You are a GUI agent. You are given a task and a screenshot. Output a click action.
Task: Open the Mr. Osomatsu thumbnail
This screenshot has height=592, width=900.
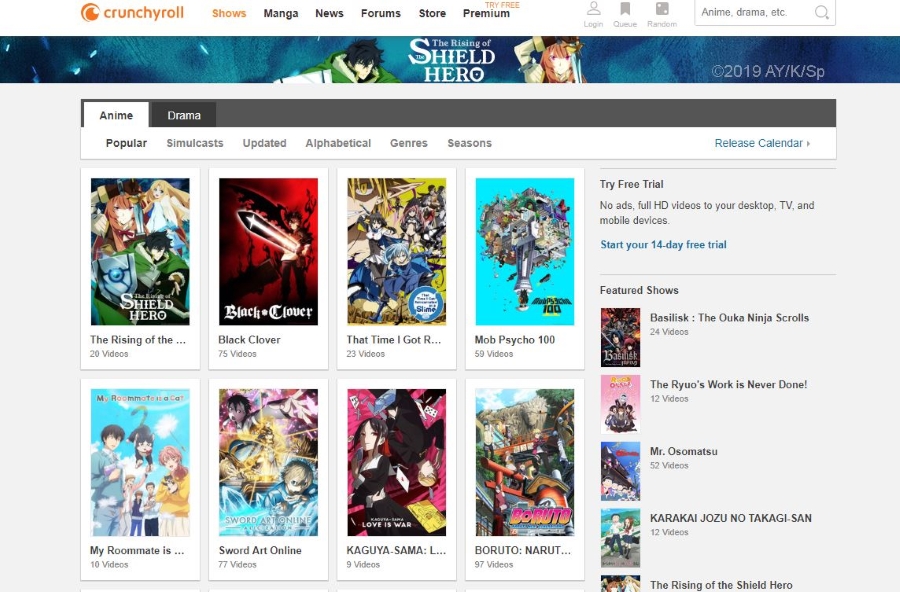click(620, 471)
